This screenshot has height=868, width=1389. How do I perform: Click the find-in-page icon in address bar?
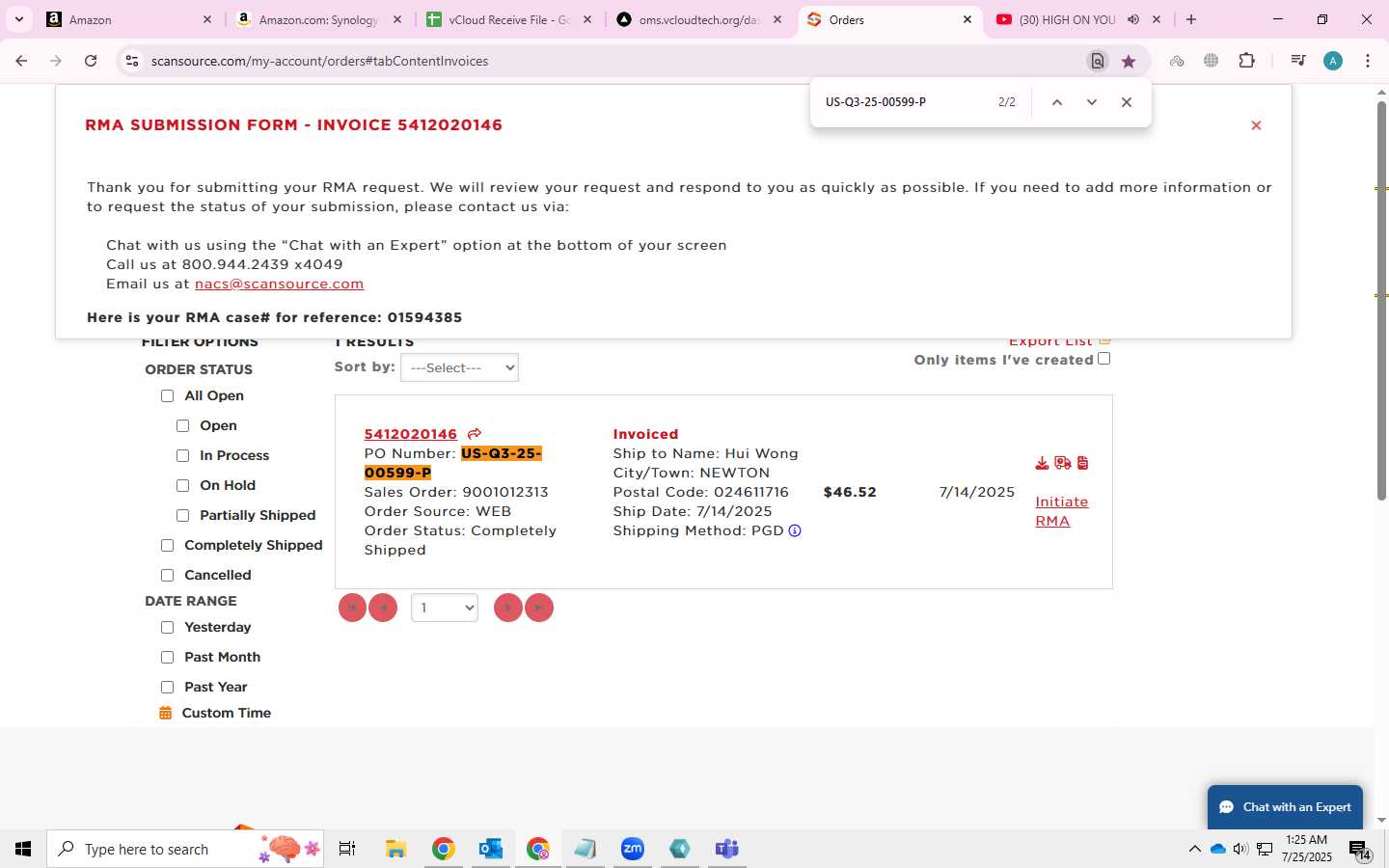point(1098,61)
